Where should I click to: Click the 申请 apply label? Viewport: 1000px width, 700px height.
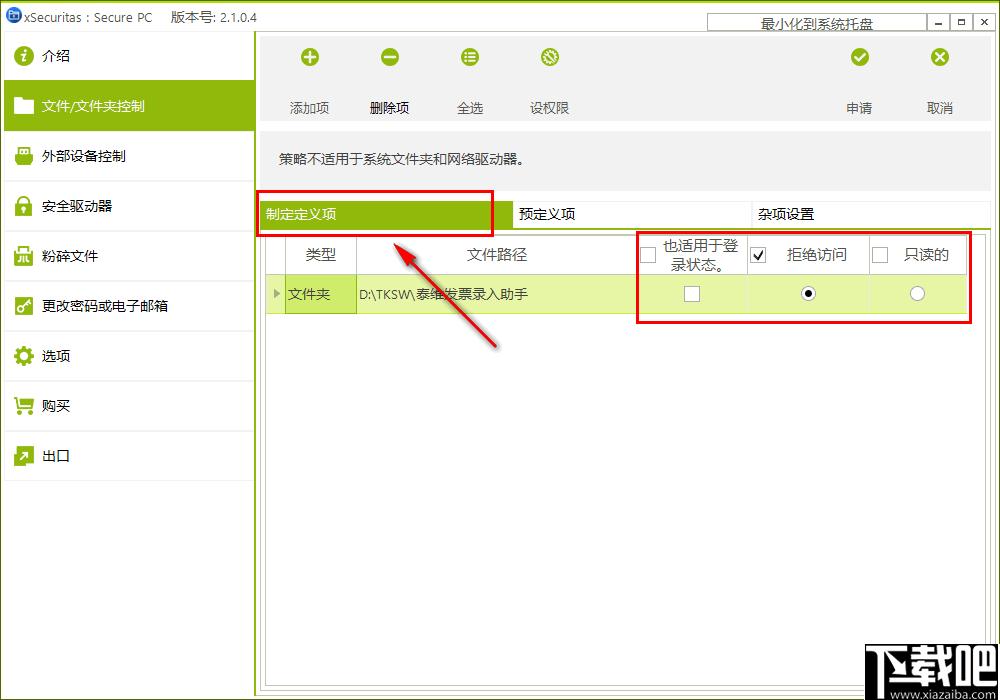point(860,108)
